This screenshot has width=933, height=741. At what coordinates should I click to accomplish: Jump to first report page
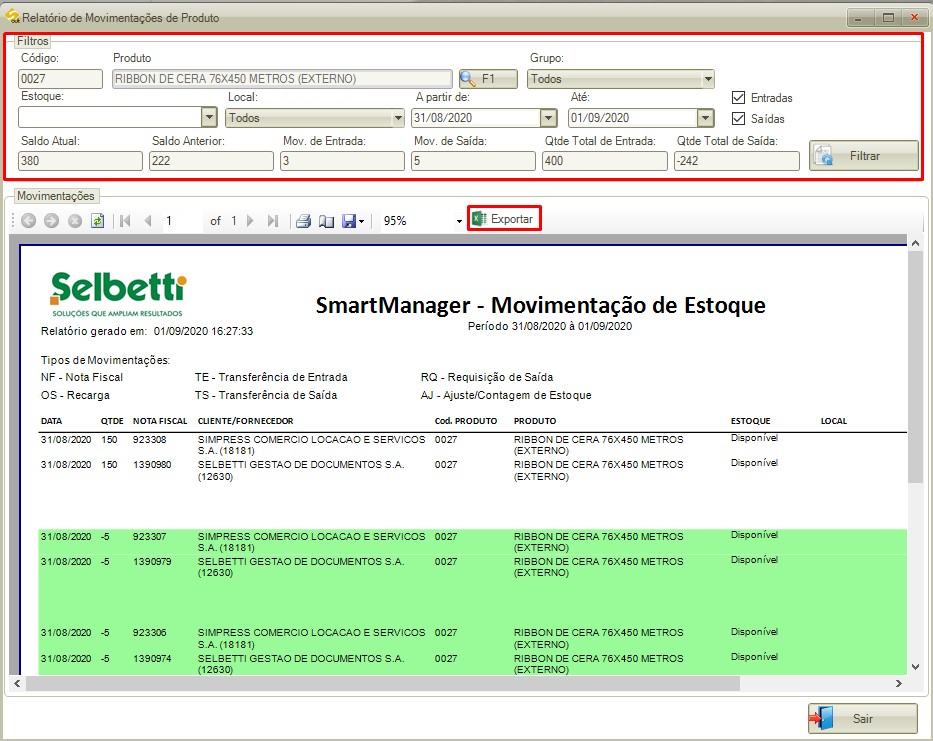tap(125, 221)
